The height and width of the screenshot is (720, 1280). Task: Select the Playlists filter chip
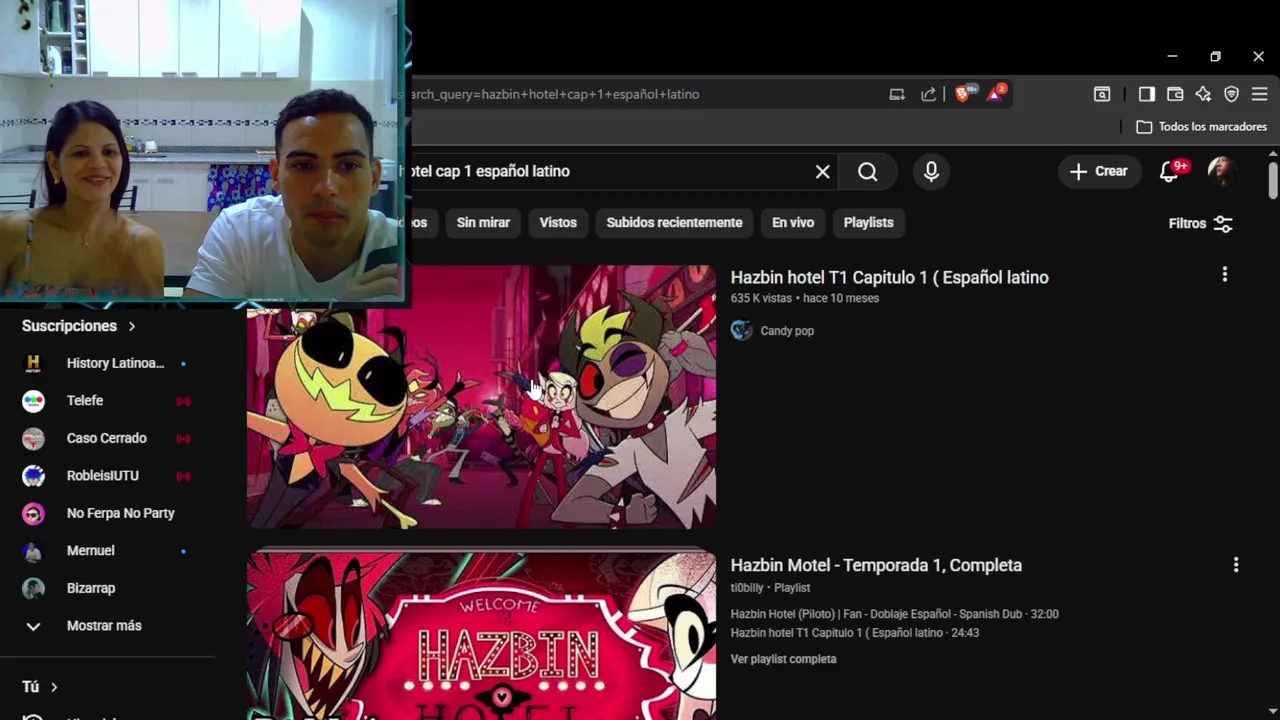click(868, 223)
